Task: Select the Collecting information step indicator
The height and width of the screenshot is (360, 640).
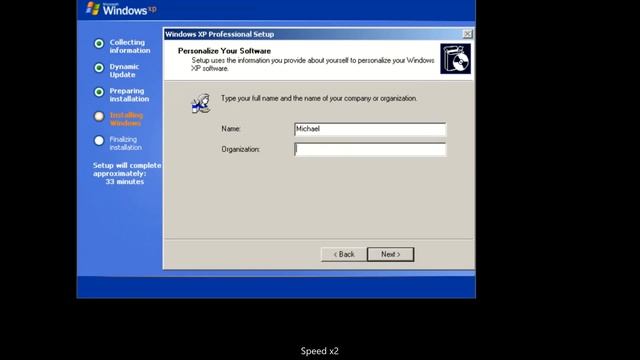Action: pyautogui.click(x=99, y=43)
